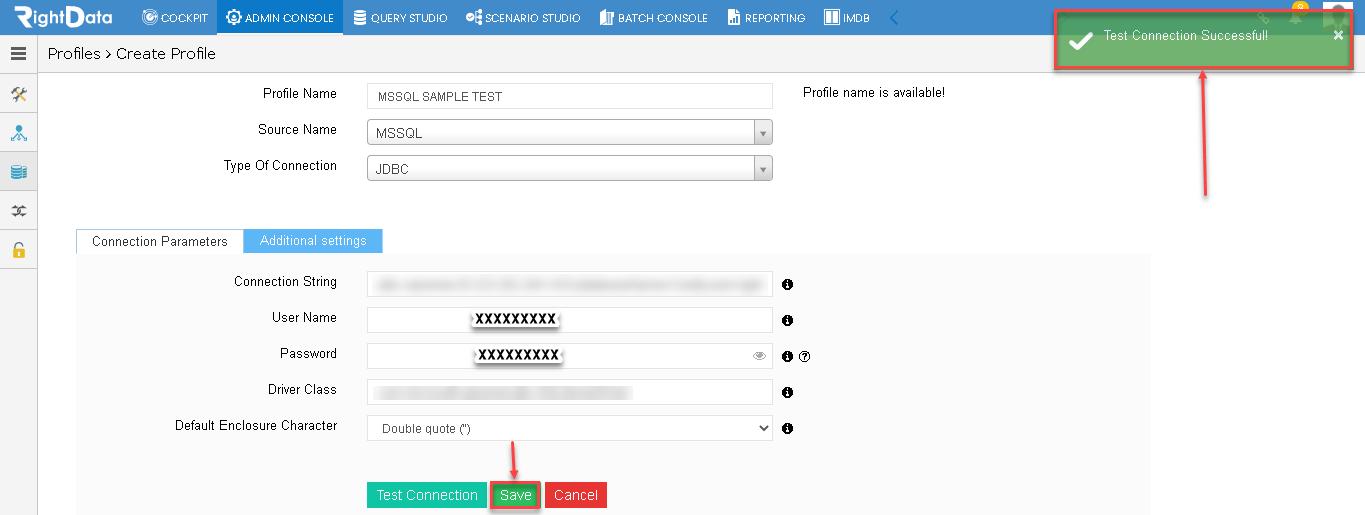
Task: Click info icon next to Driver Class
Action: (x=787, y=393)
